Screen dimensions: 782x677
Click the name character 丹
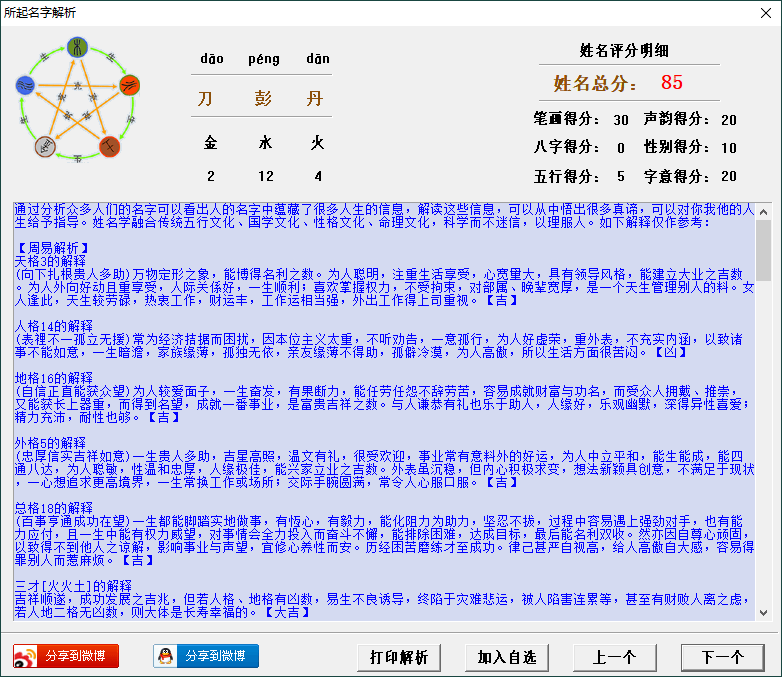316,99
